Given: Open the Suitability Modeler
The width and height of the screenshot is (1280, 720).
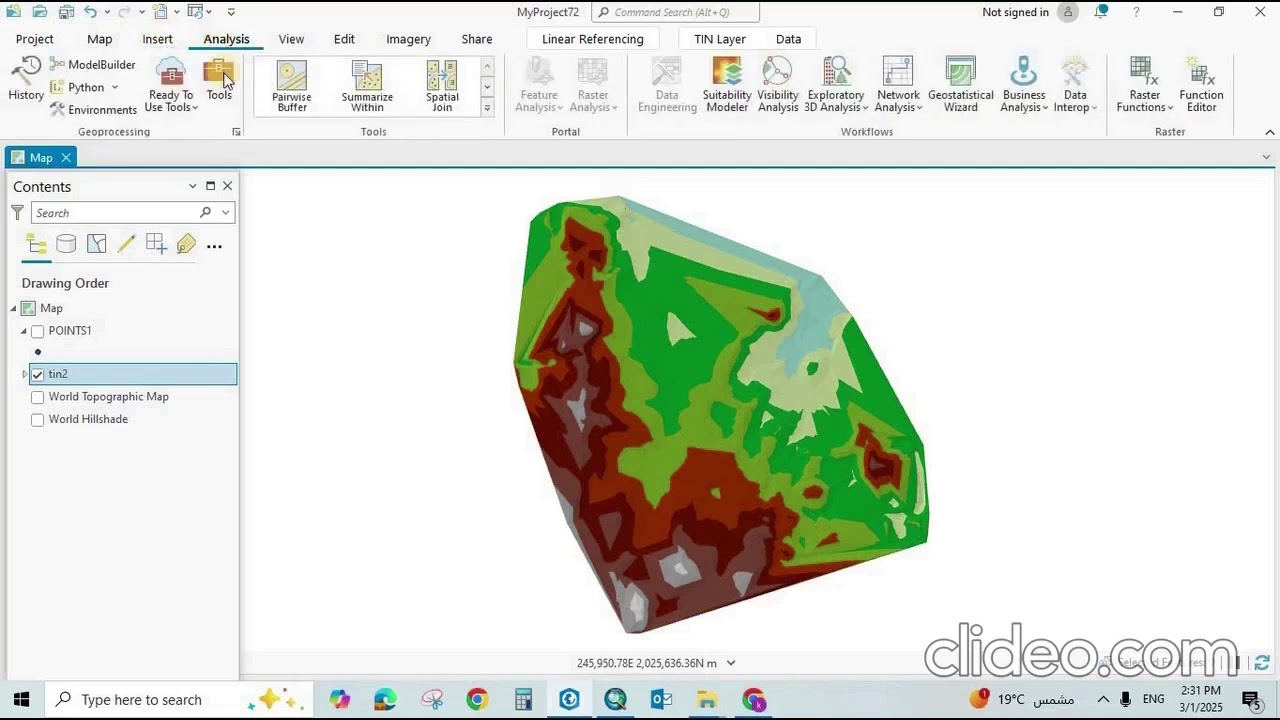Looking at the screenshot, I should pos(727,84).
